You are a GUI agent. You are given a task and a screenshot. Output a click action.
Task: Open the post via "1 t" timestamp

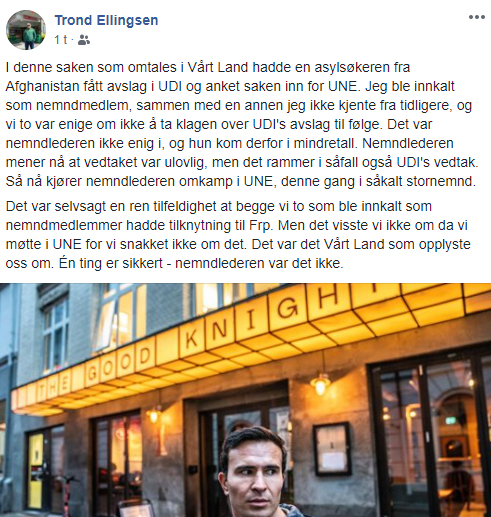click(61, 40)
